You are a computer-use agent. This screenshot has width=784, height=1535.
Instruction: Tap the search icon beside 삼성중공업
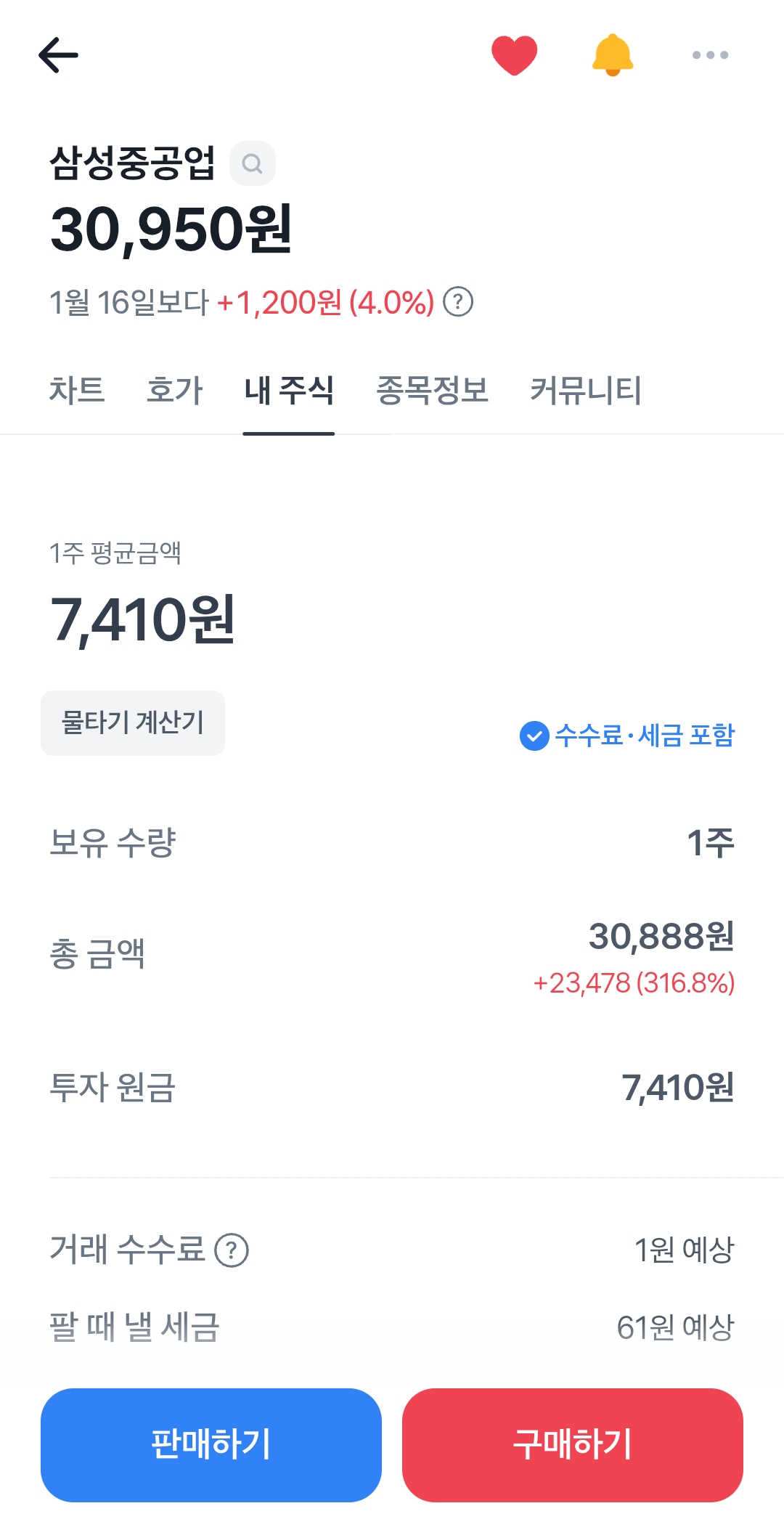click(252, 164)
